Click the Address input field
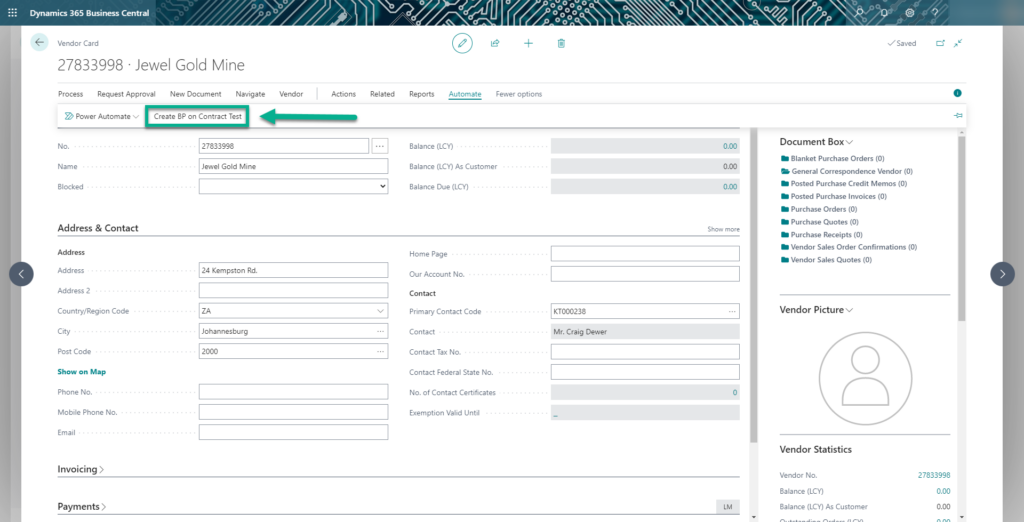Image resolution: width=1024 pixels, height=522 pixels. pyautogui.click(x=293, y=270)
